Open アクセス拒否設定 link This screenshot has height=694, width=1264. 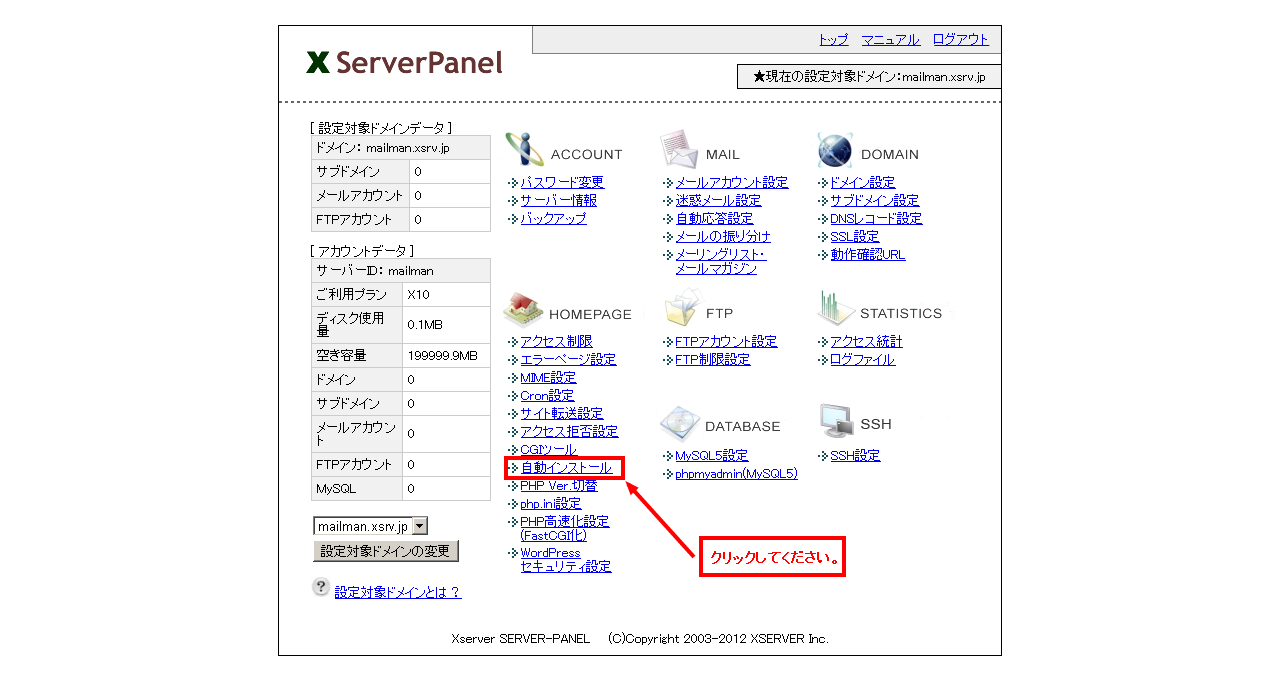coord(569,431)
